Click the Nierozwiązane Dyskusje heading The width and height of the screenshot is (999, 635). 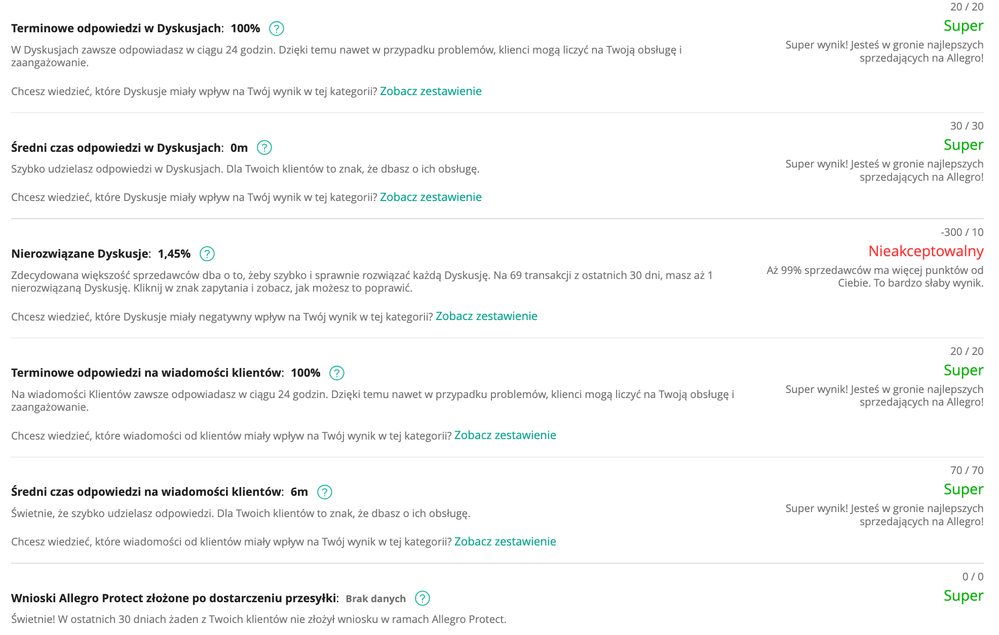pyautogui.click(x=80, y=254)
